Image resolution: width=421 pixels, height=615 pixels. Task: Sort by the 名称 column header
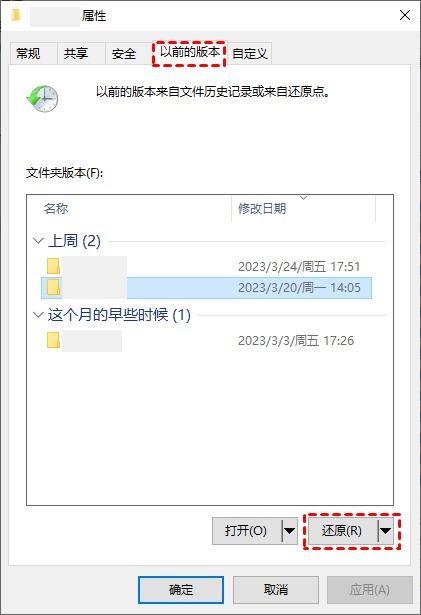point(129,208)
